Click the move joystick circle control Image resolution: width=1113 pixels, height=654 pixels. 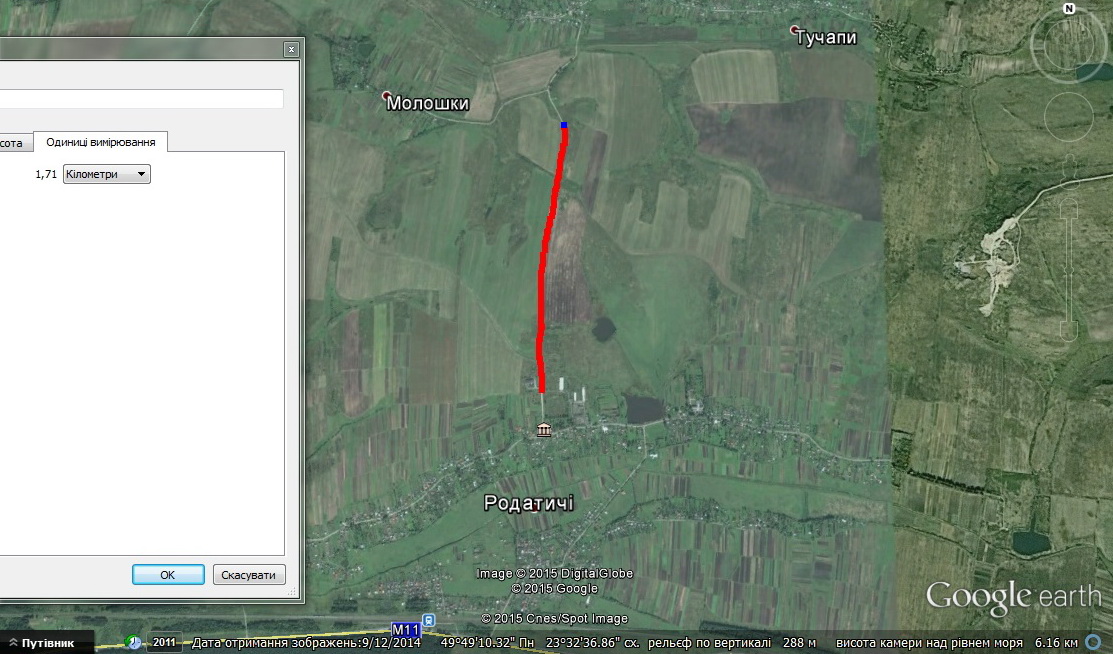pos(1068,117)
